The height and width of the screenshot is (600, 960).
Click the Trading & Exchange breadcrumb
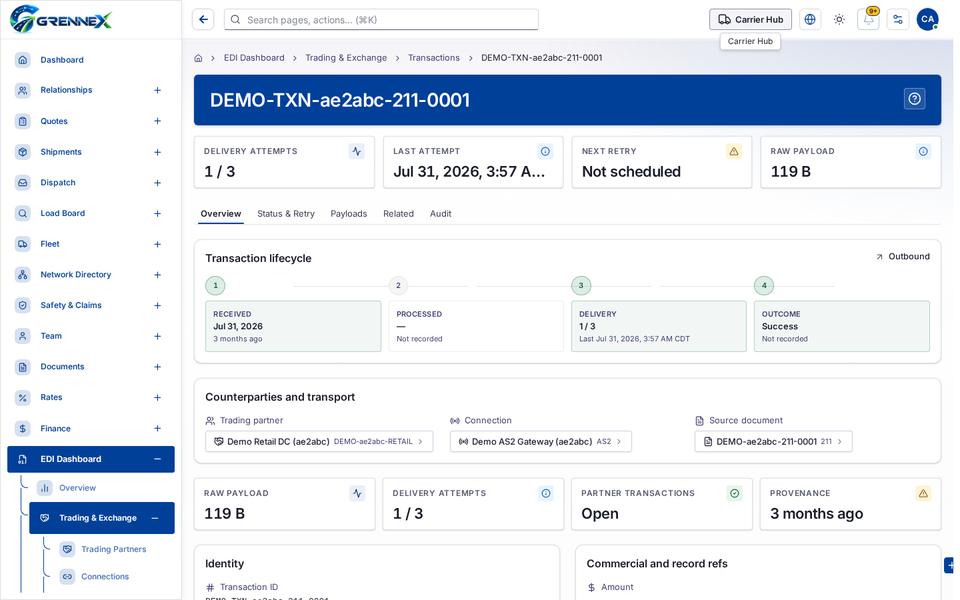[x=346, y=58]
